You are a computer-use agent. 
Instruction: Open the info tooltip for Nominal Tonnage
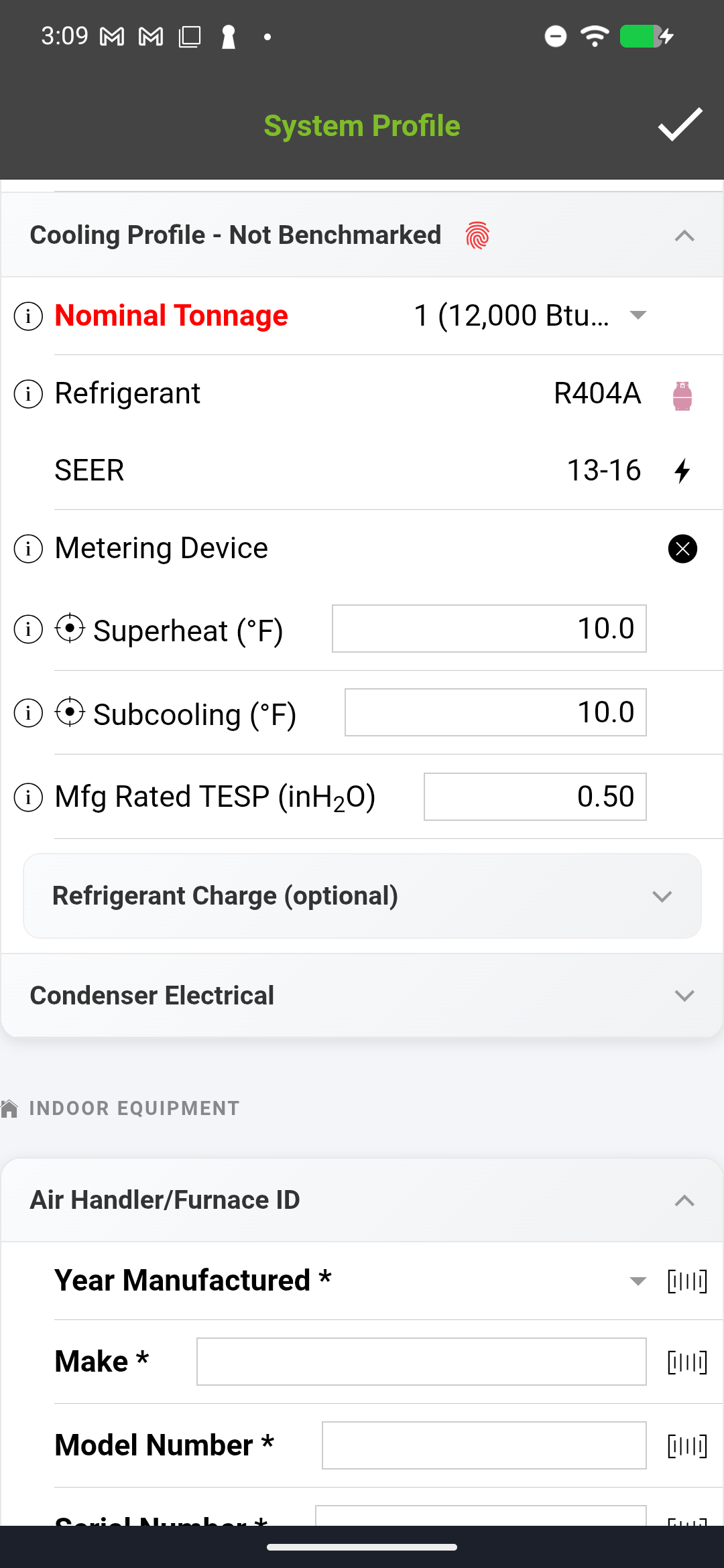click(x=27, y=316)
